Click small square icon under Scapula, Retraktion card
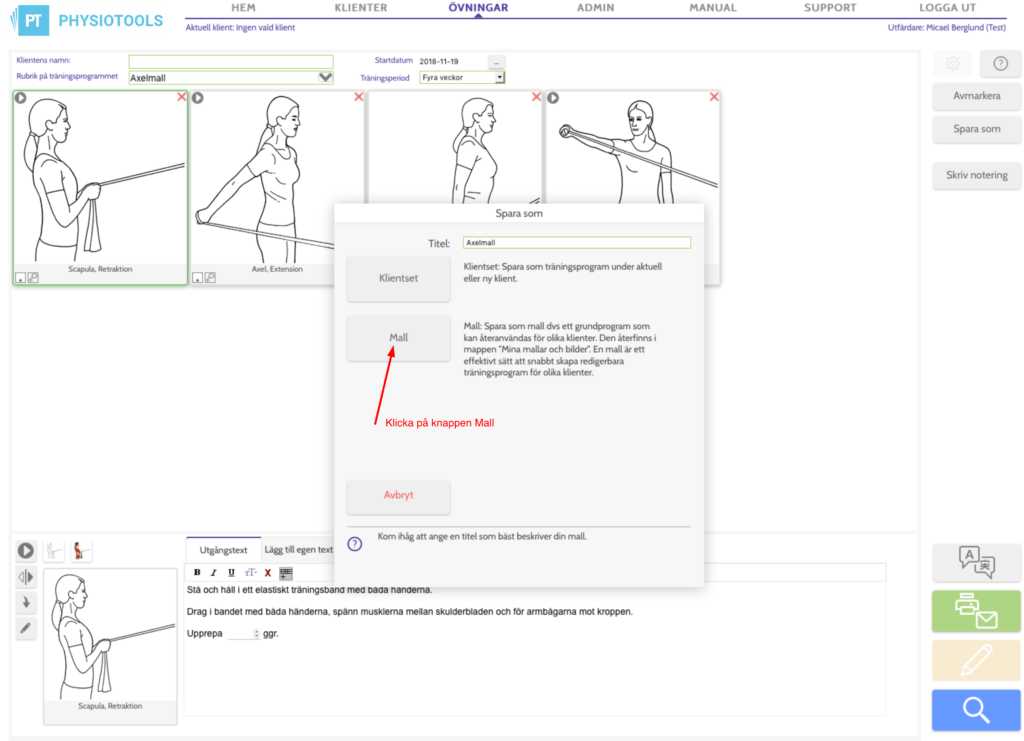Image resolution: width=1024 pixels, height=741 pixels. click(x=21, y=278)
